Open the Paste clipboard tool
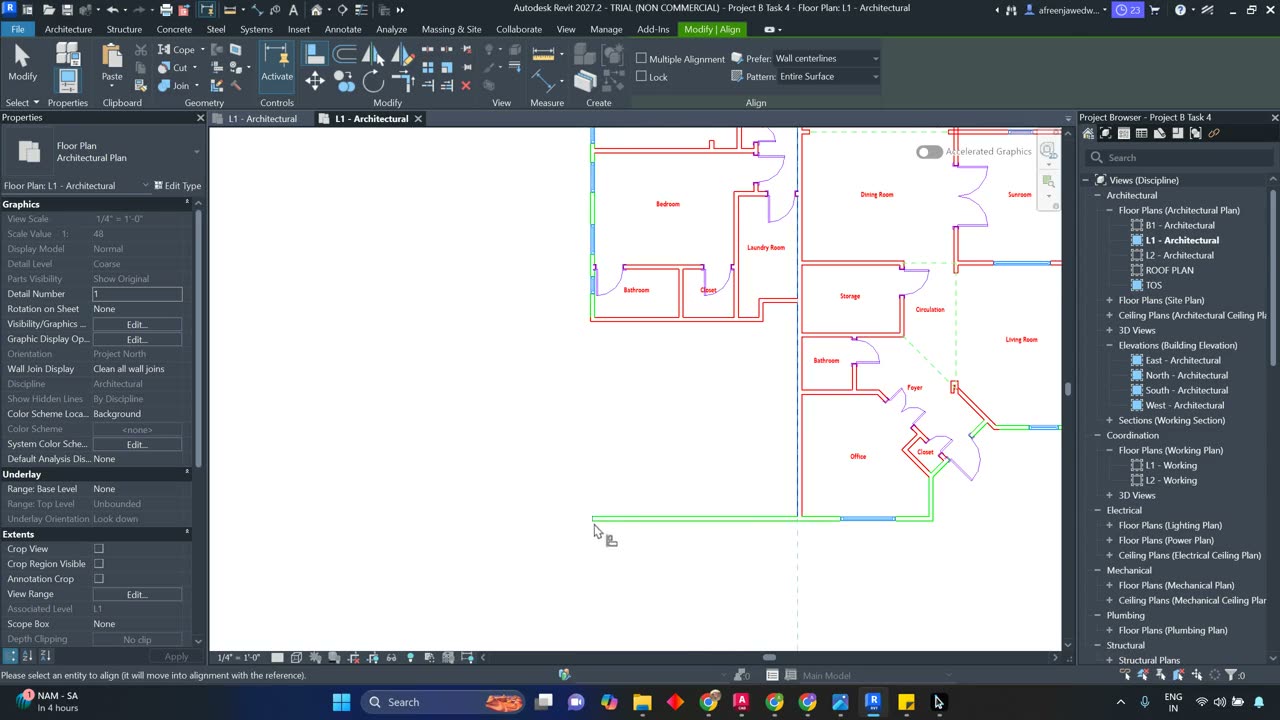Viewport: 1280px width, 720px height. [112, 62]
